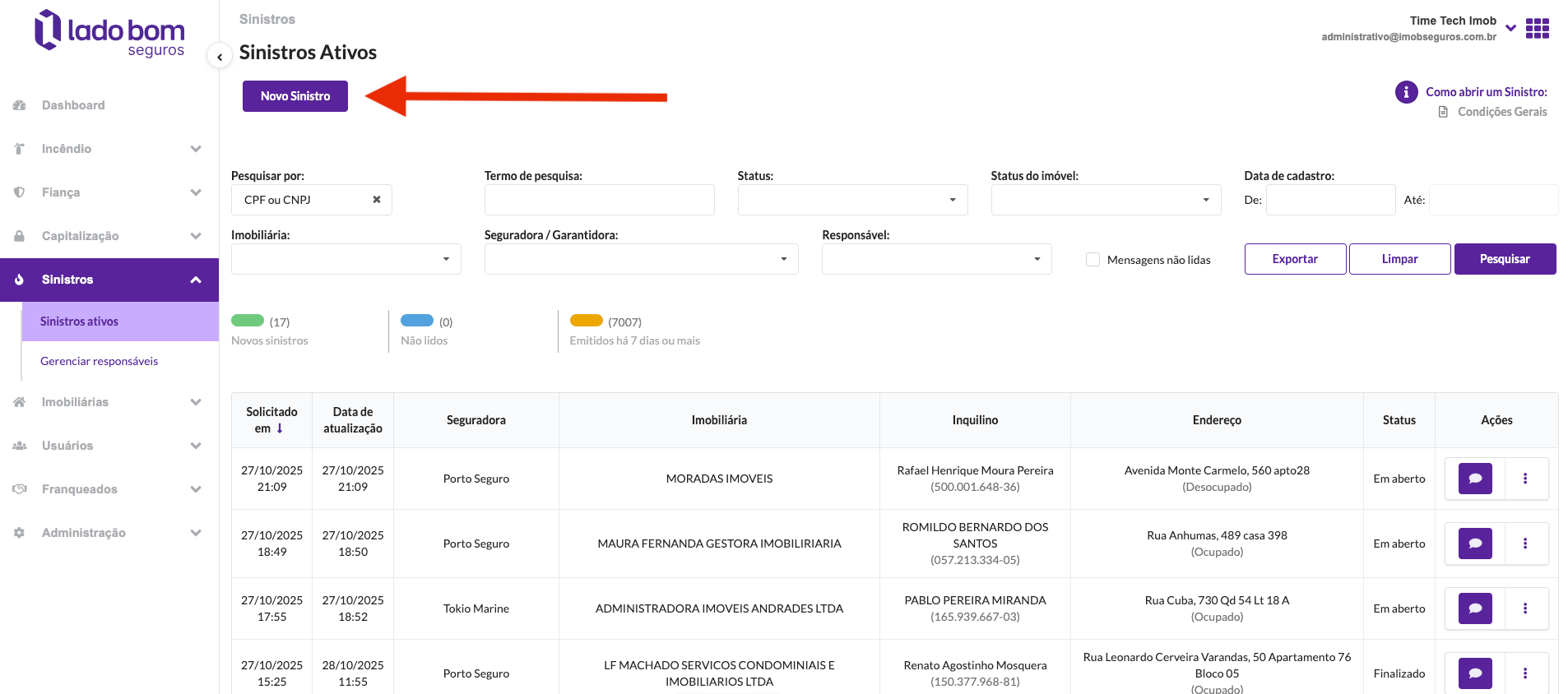
Task: Open more actions for Tokio Marine row
Action: (1525, 608)
